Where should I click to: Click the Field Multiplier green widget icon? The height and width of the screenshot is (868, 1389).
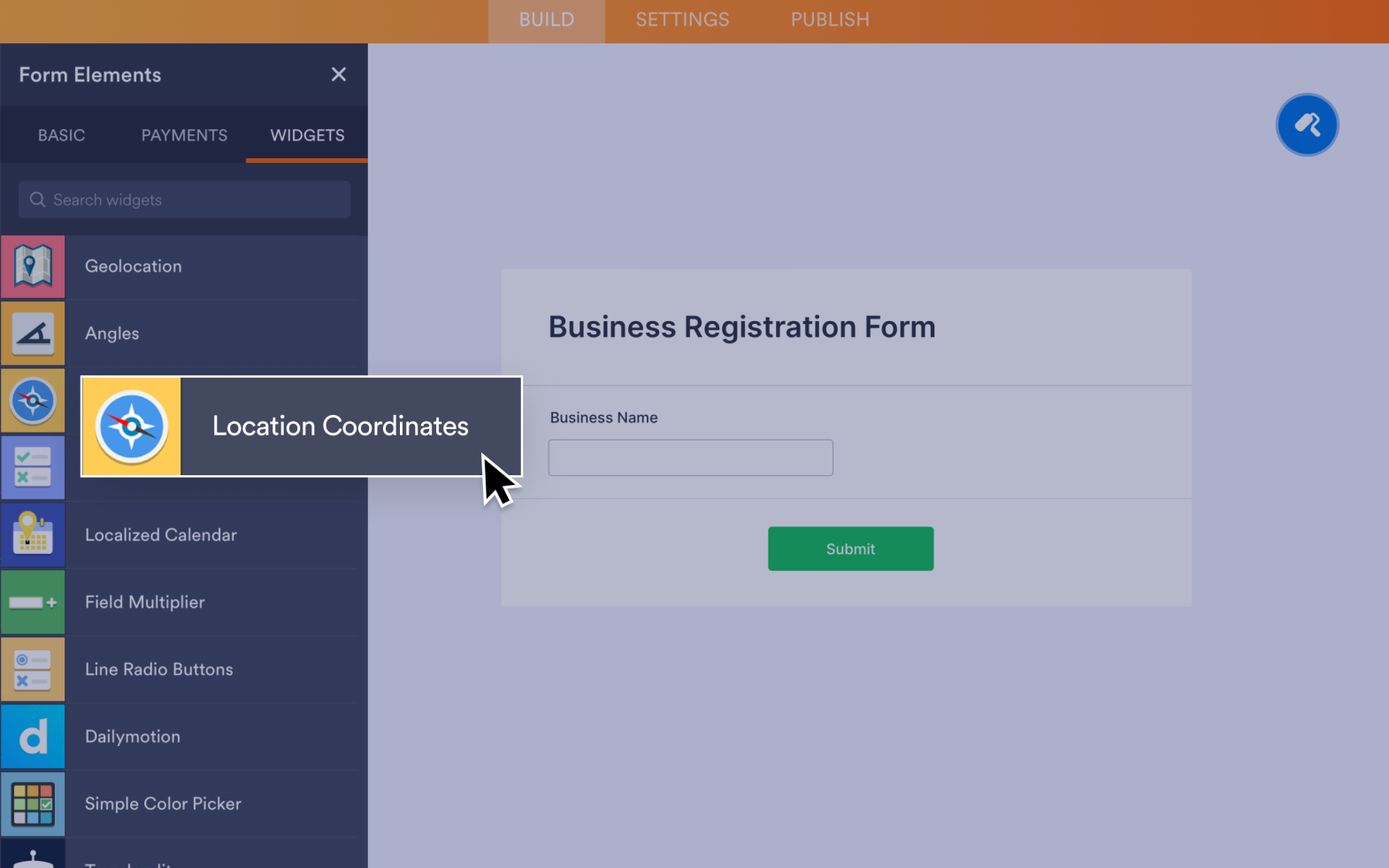pos(33,602)
